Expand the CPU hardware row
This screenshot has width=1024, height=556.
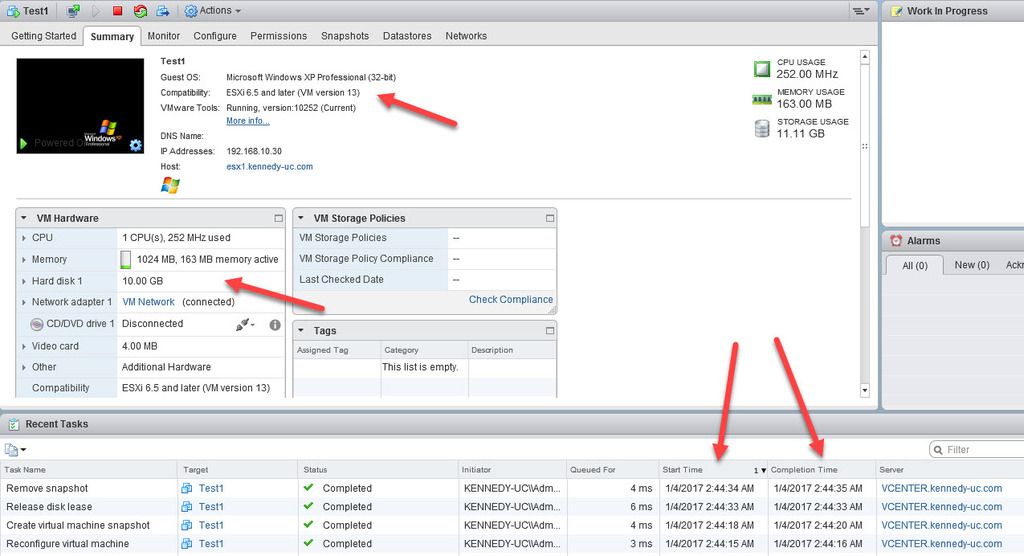click(24, 238)
